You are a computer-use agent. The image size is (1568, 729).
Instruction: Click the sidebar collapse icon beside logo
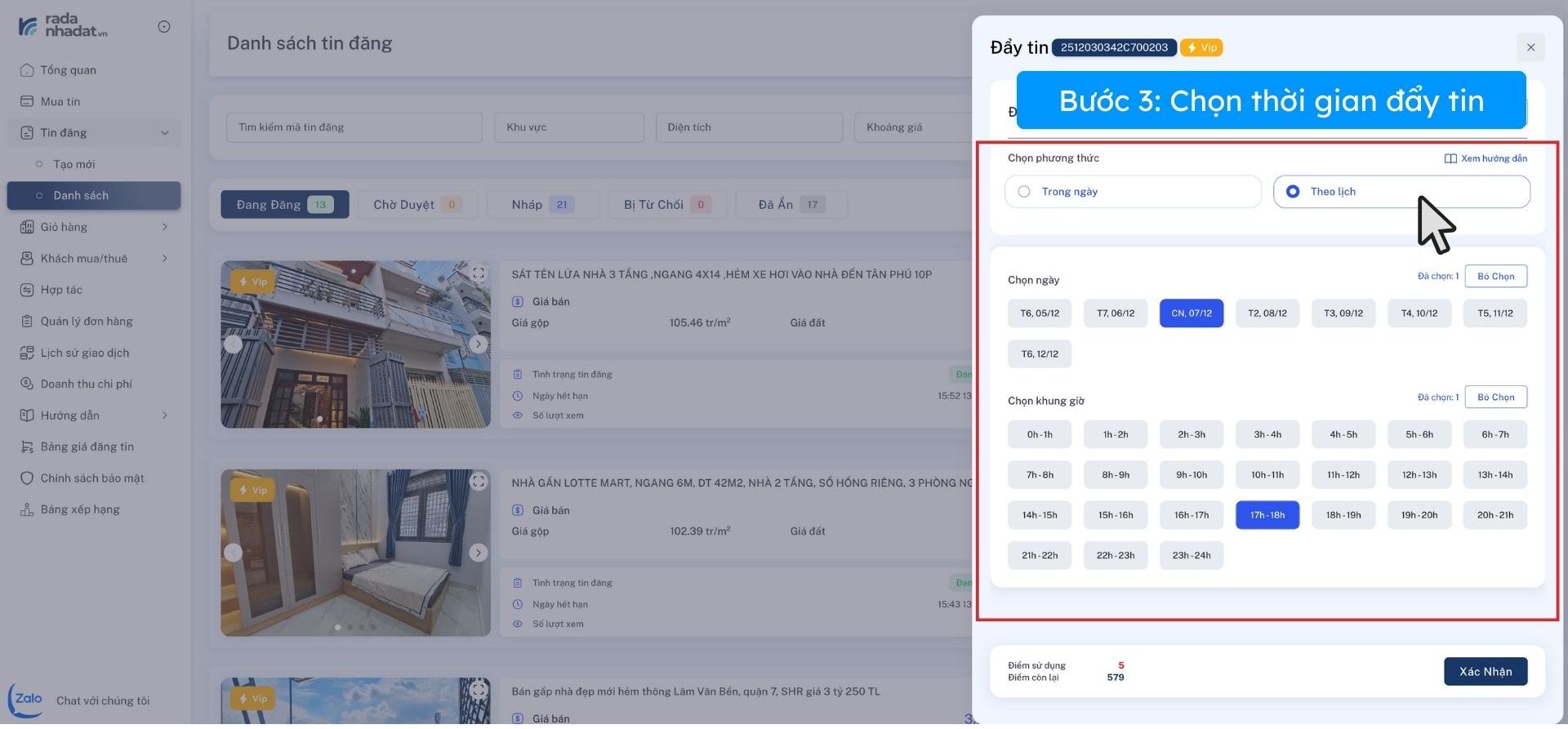(164, 27)
